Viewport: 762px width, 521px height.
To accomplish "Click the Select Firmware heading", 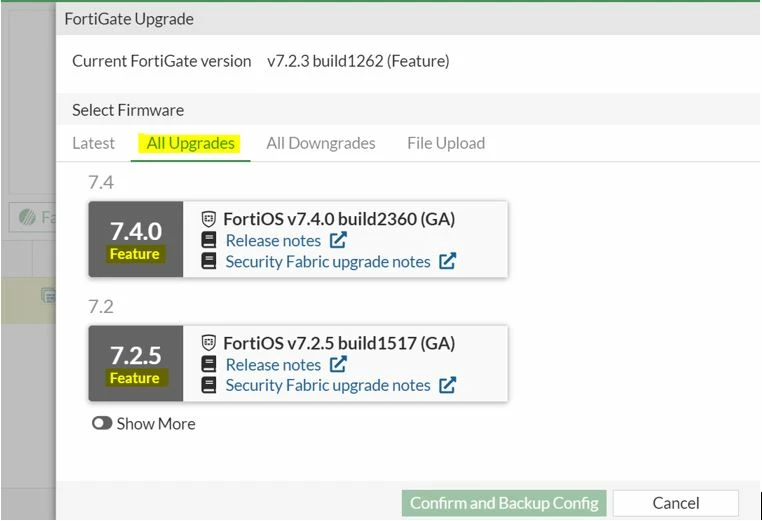I will [128, 110].
